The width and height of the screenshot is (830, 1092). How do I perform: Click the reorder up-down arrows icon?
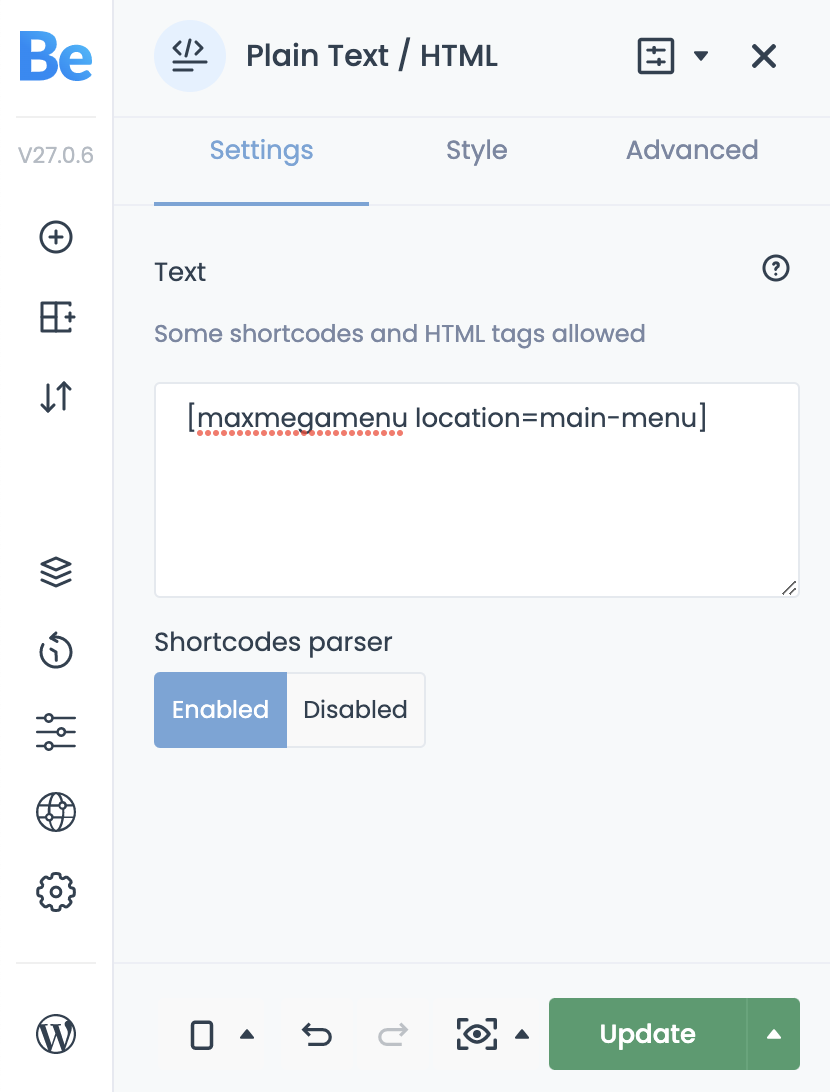coord(56,397)
